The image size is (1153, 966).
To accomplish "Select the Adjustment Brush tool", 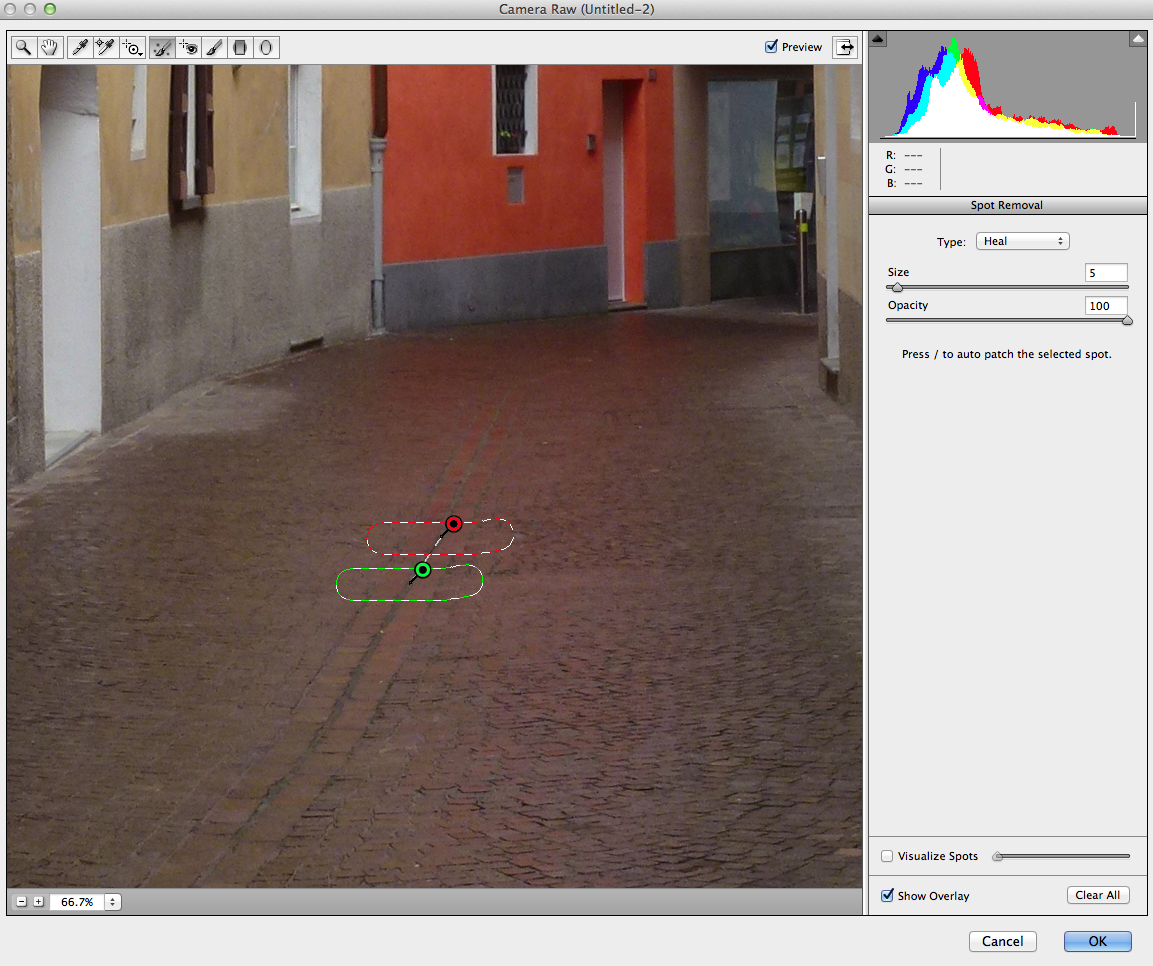I will pos(214,48).
